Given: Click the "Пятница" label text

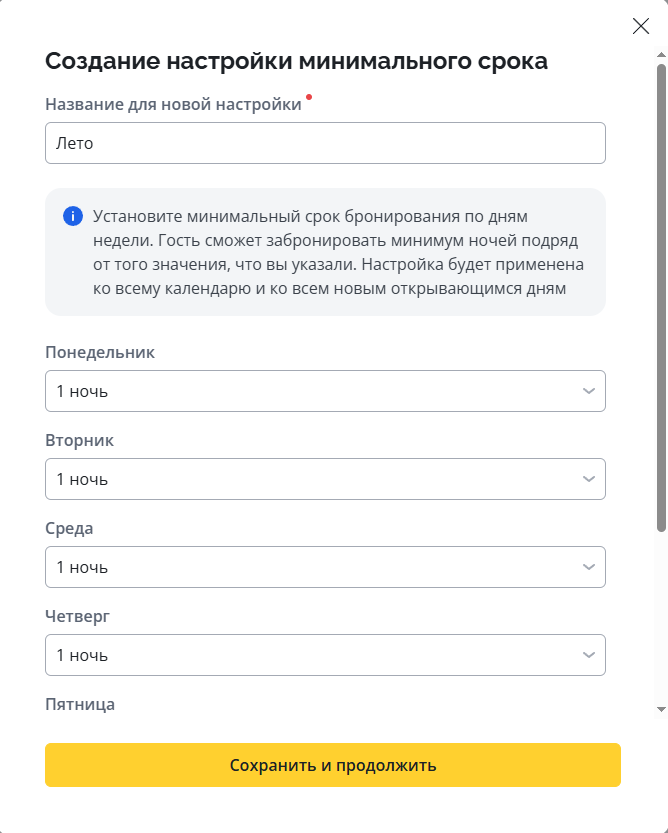Looking at the screenshot, I should tap(80, 704).
